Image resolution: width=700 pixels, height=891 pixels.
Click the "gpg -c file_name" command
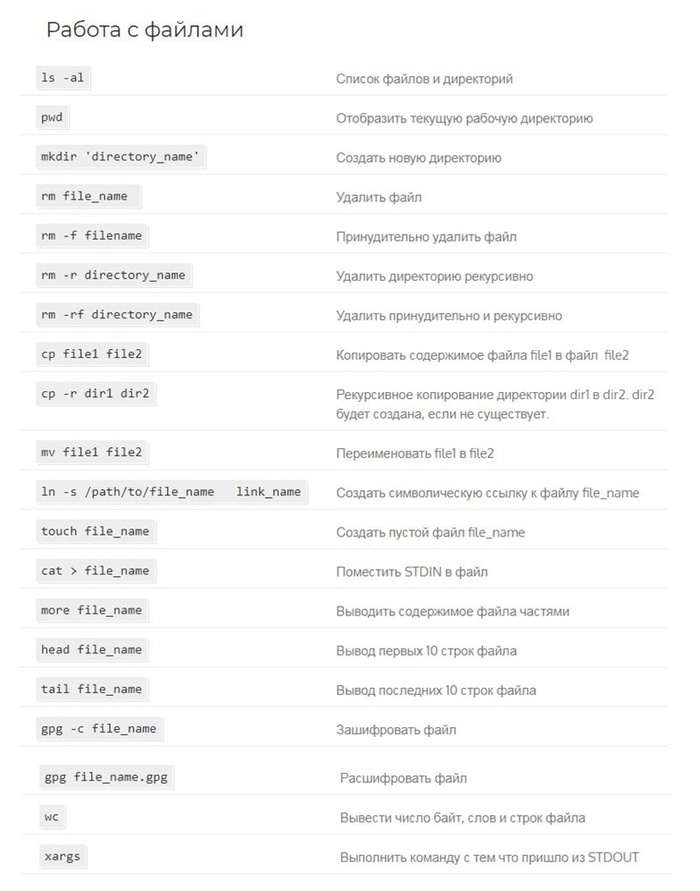(x=99, y=729)
